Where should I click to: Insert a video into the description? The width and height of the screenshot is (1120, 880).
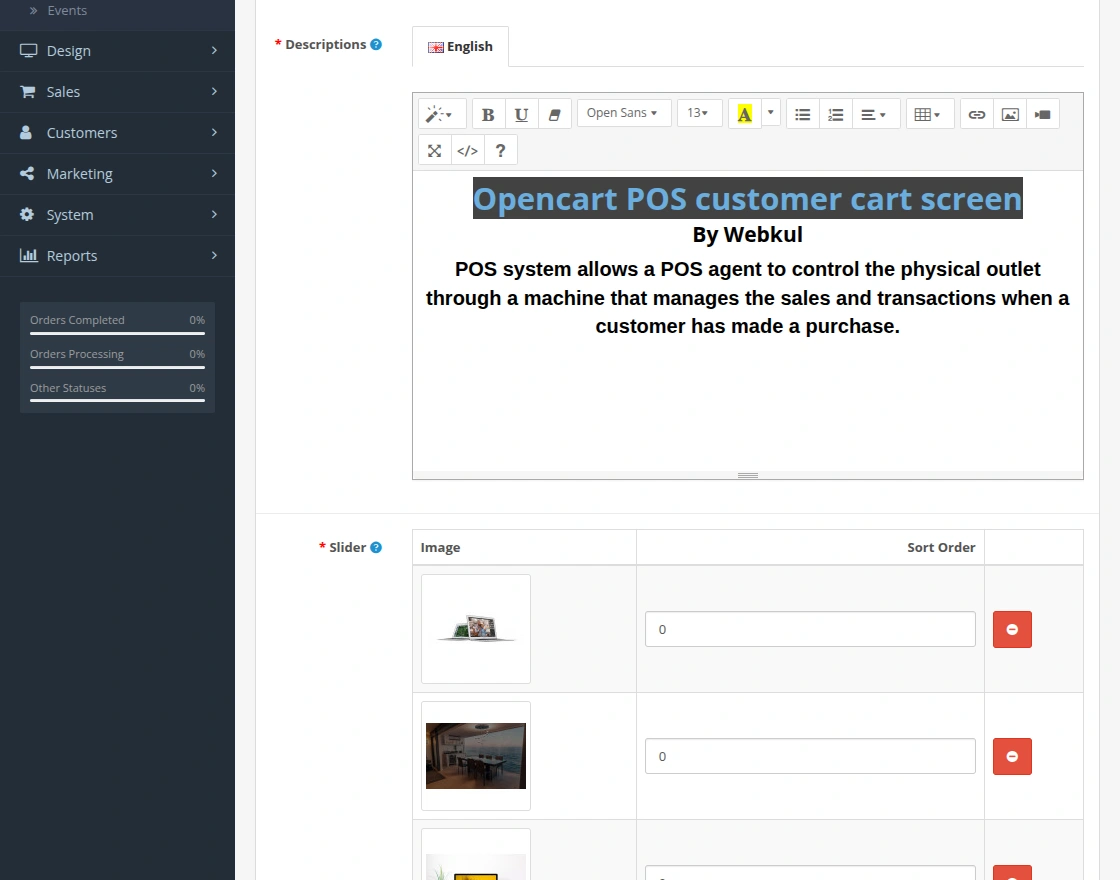coord(1042,113)
